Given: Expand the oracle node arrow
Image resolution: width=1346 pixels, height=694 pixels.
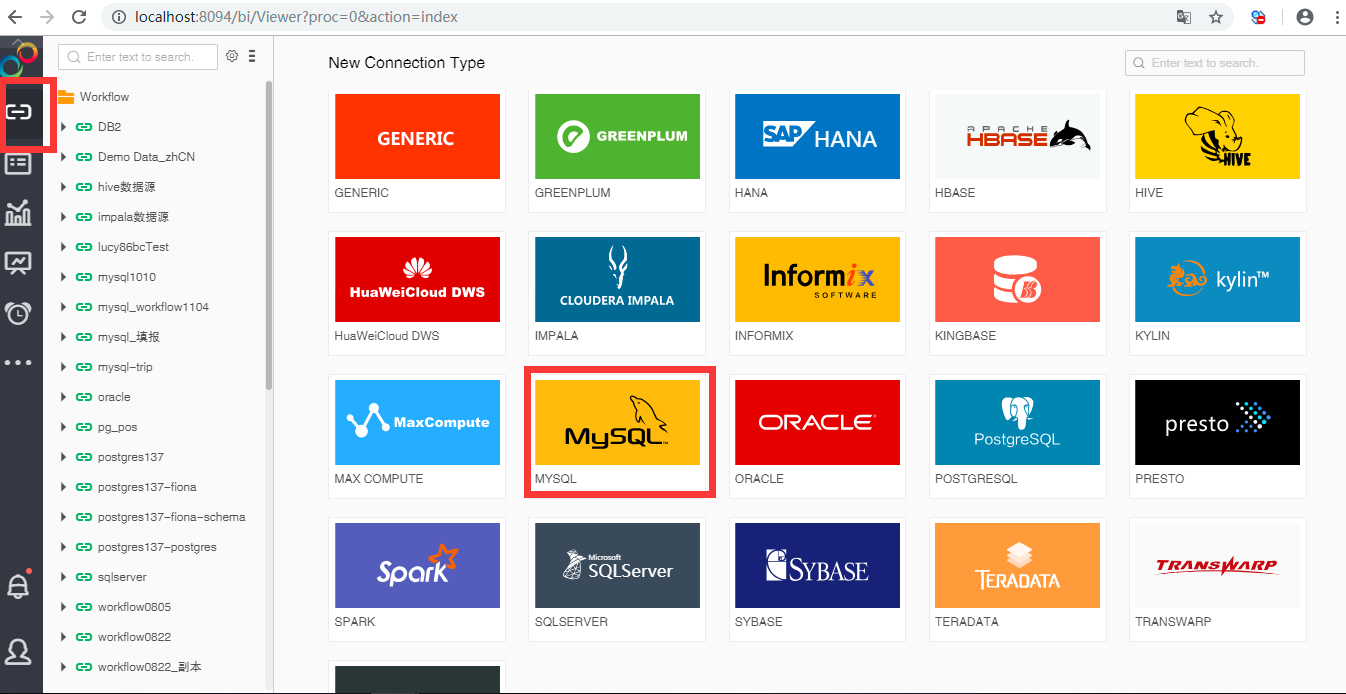Looking at the screenshot, I should pyautogui.click(x=63, y=397).
